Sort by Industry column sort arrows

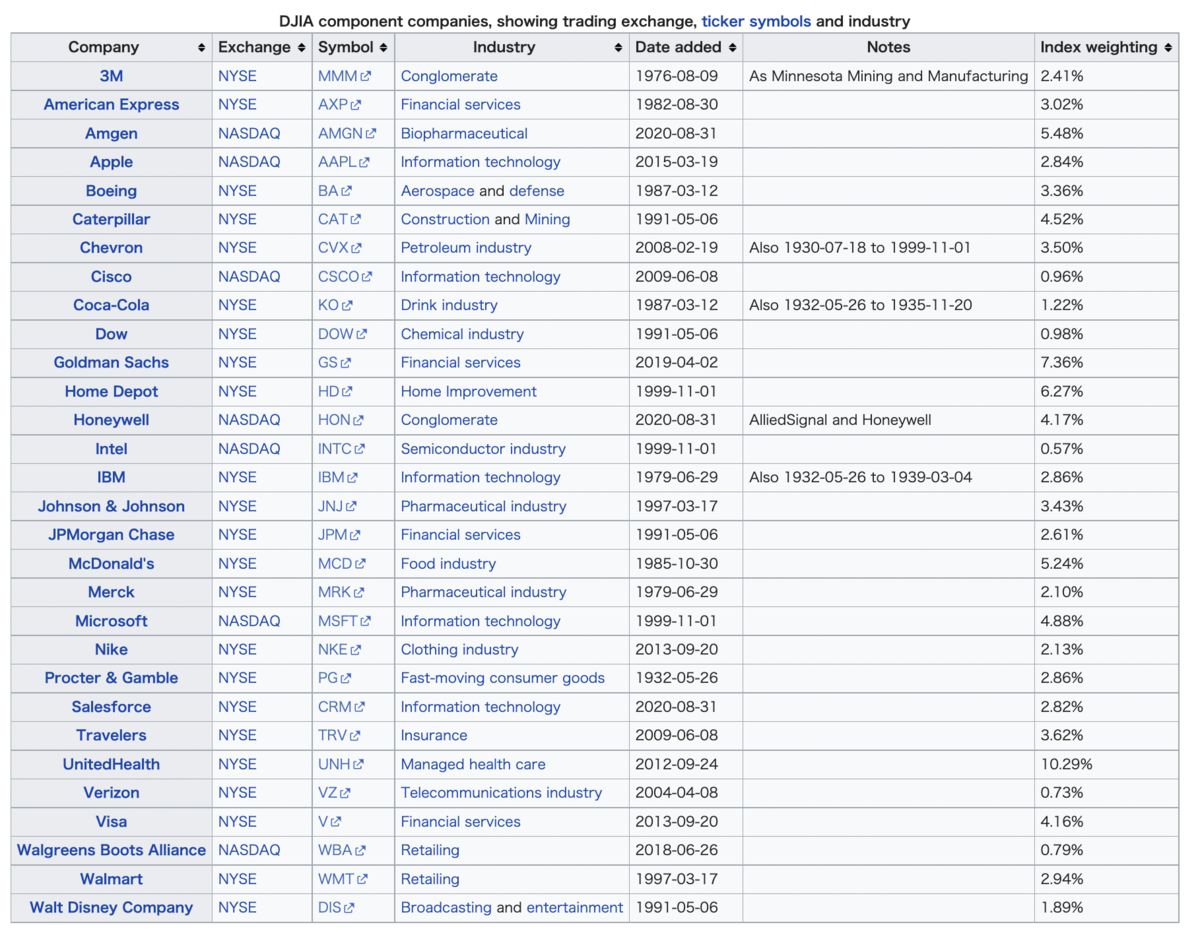[619, 47]
